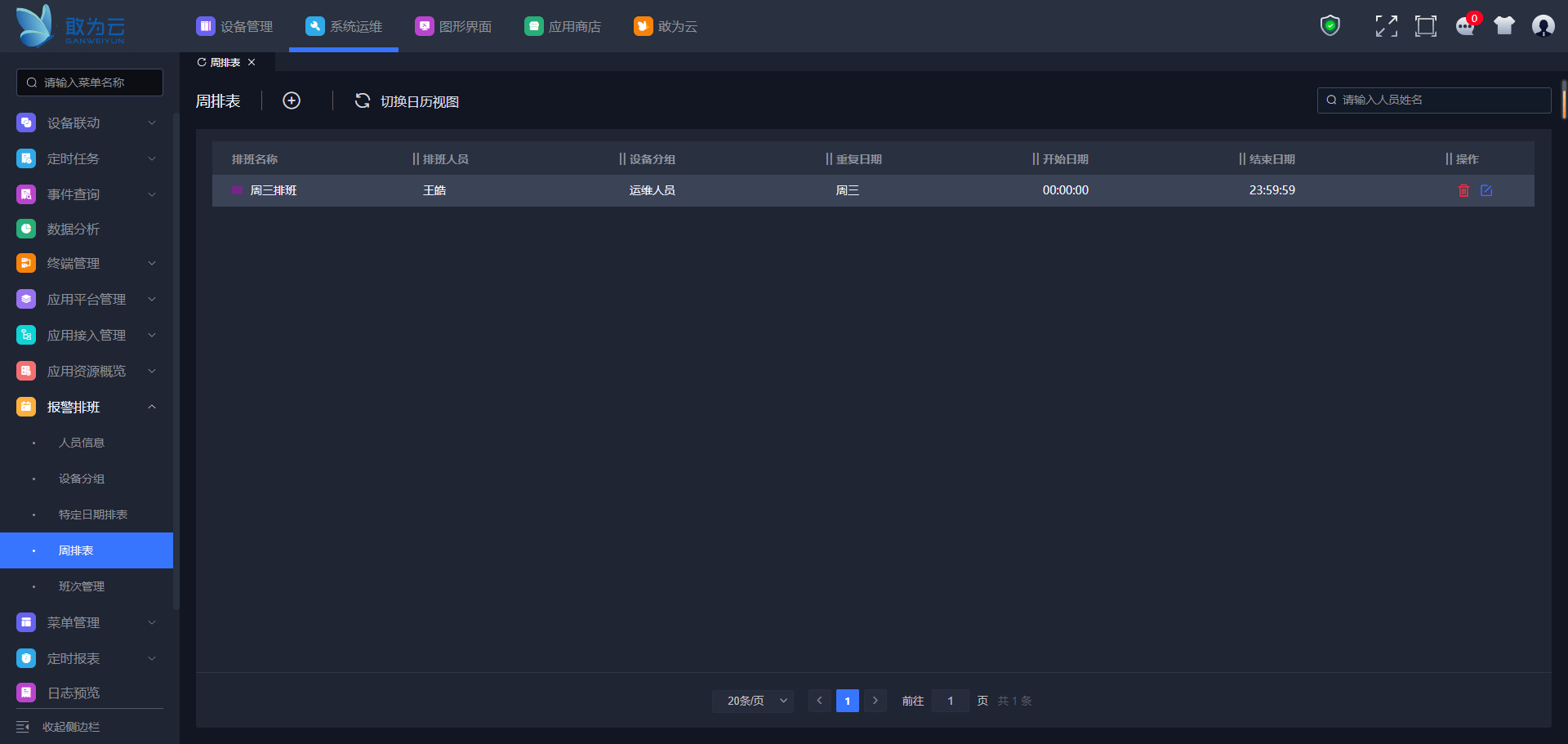Open the 敢为云 top tab
This screenshot has width=1568, height=744.
666,26
